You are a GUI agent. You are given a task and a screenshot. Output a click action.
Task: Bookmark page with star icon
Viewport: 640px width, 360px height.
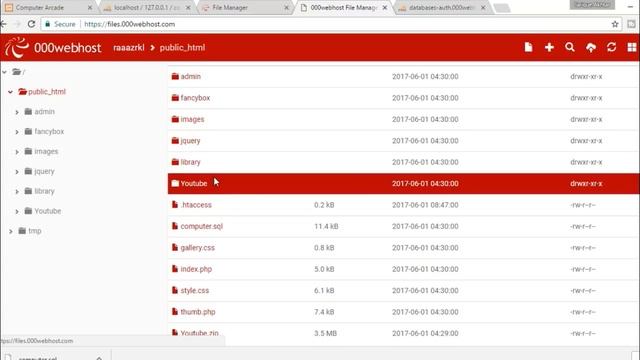point(615,24)
